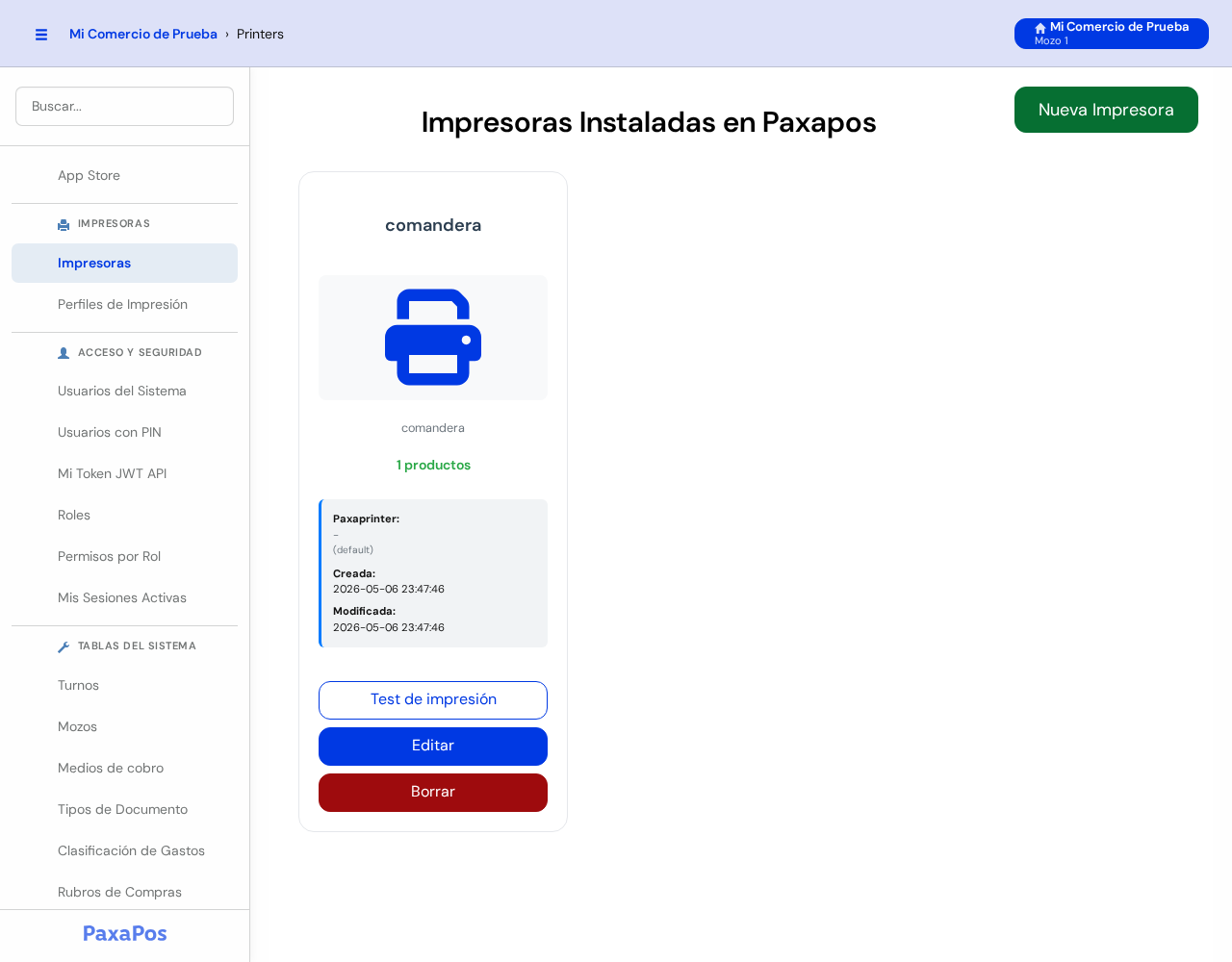Click the PaxaPos logo

(x=125, y=933)
